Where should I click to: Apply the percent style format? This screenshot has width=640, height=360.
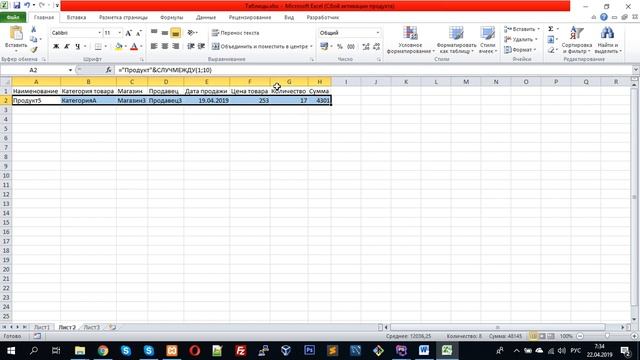(x=340, y=47)
